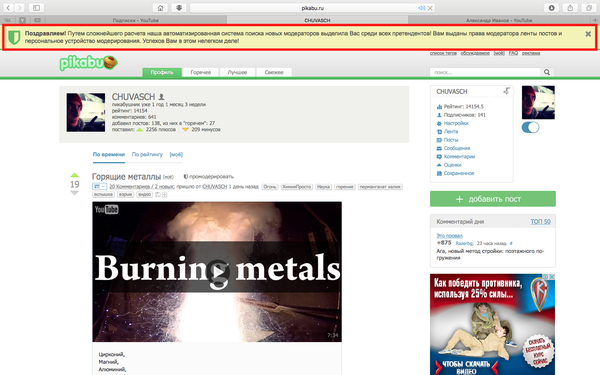Select the Наука tag
This screenshot has height=375, width=600.
[323, 187]
